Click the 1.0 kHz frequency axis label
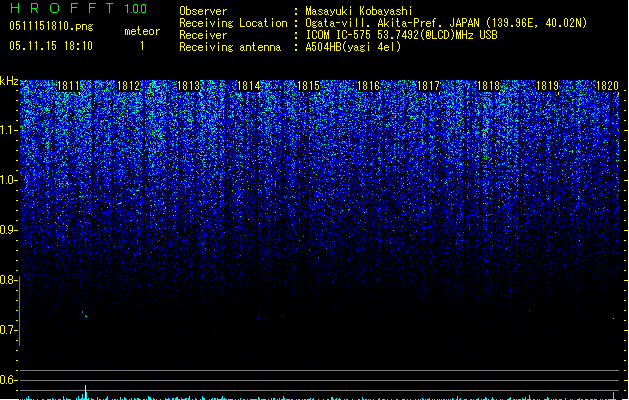Image resolution: width=629 pixels, height=400 pixels. [8, 180]
